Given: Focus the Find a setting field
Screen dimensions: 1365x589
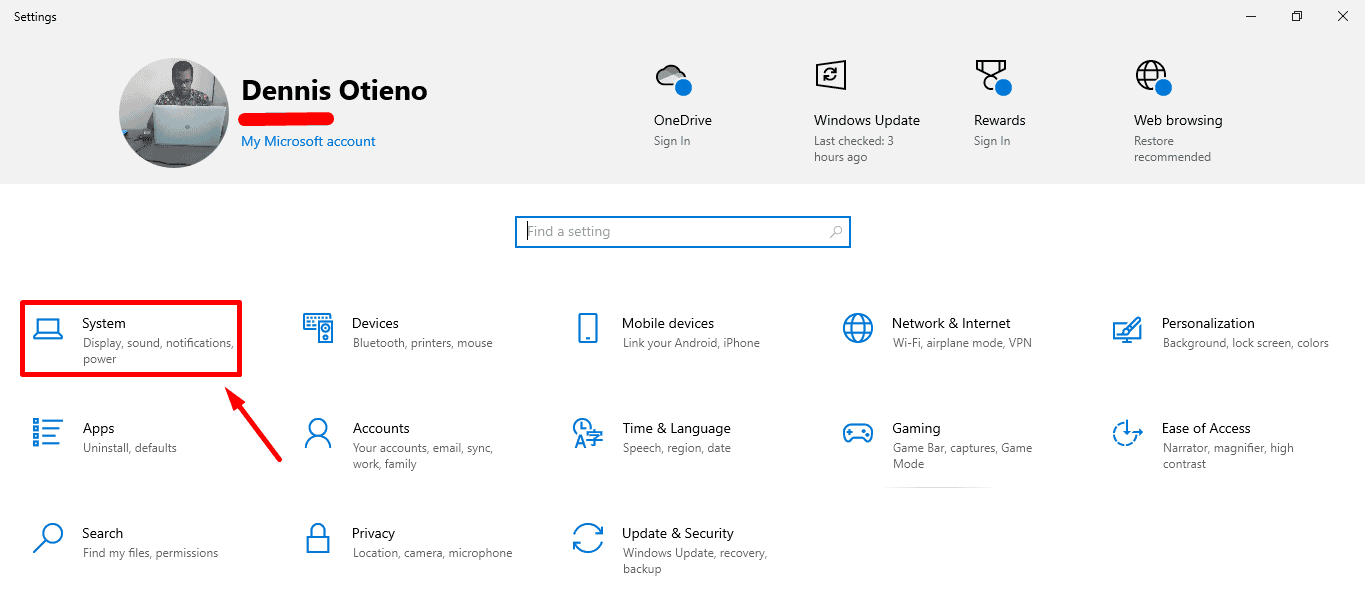Looking at the screenshot, I should (683, 231).
